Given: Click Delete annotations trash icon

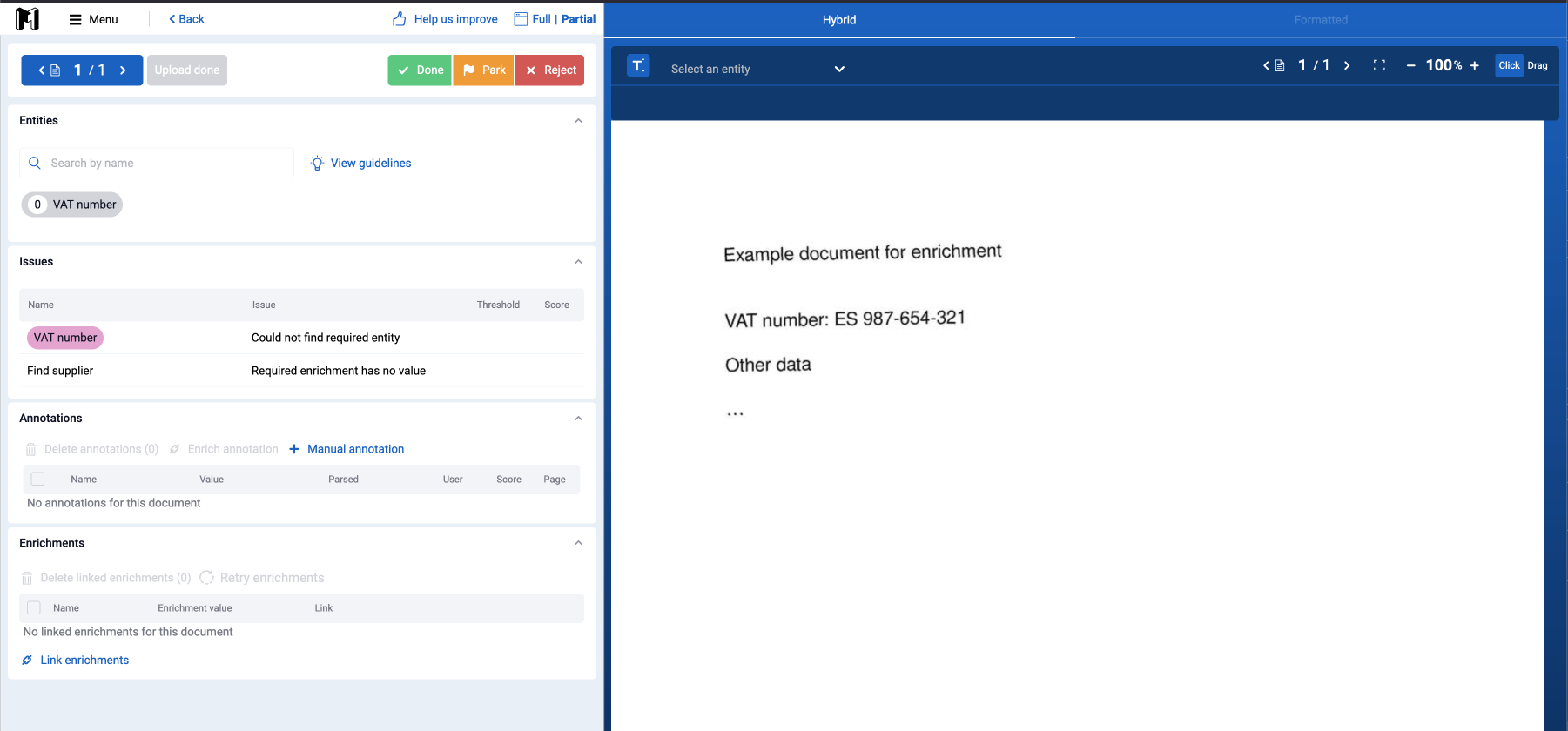Looking at the screenshot, I should coord(30,449).
